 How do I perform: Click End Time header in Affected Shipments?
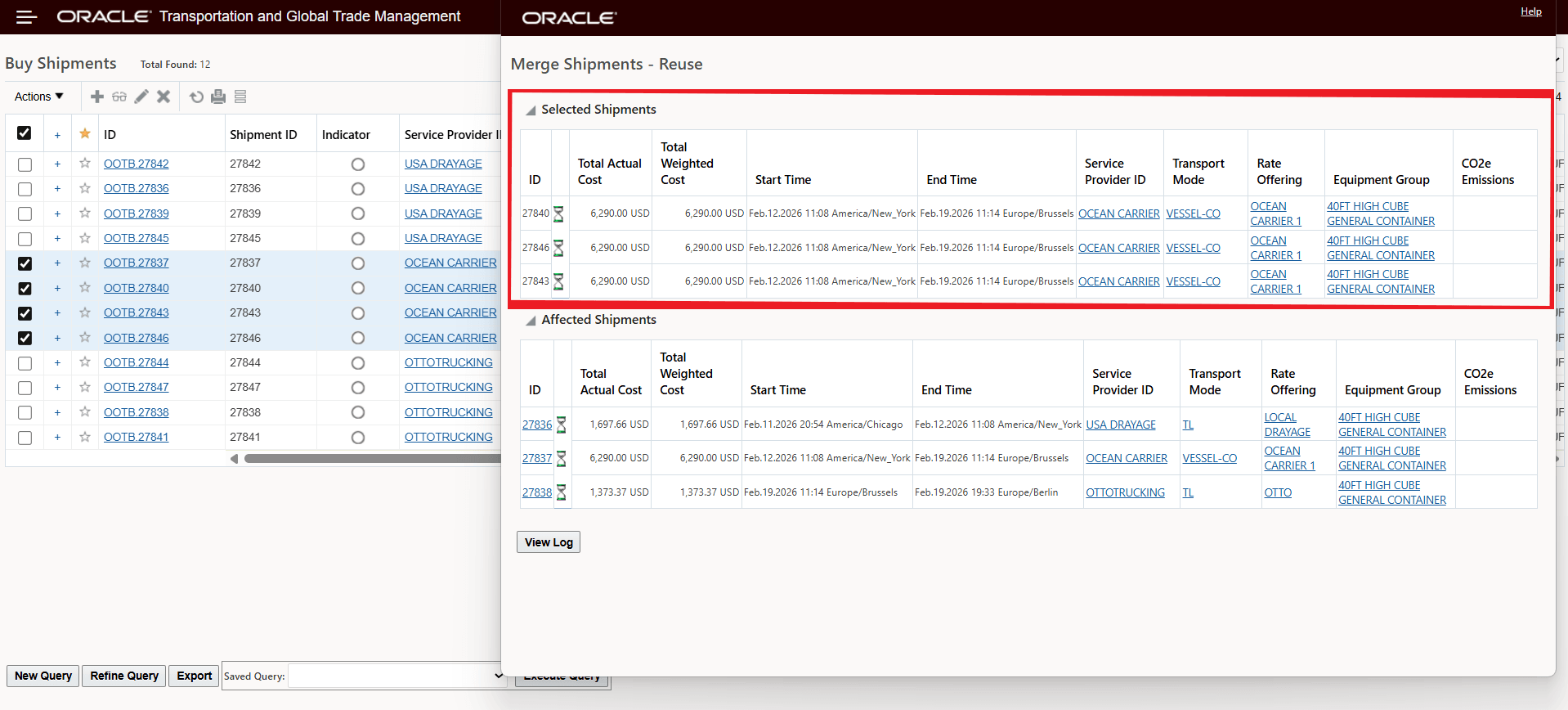(x=947, y=390)
